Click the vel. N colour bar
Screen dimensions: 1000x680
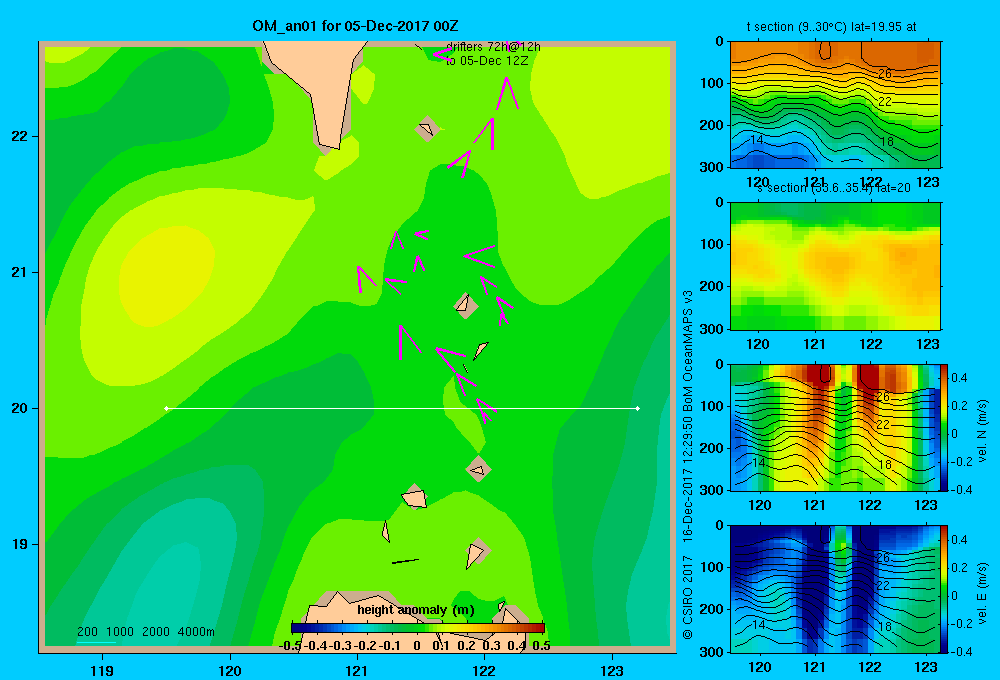(945, 427)
